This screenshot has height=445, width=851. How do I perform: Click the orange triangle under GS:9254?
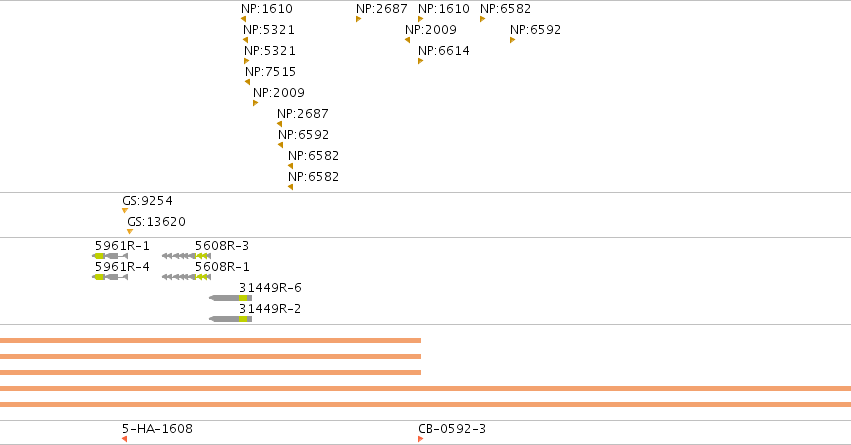125,211
